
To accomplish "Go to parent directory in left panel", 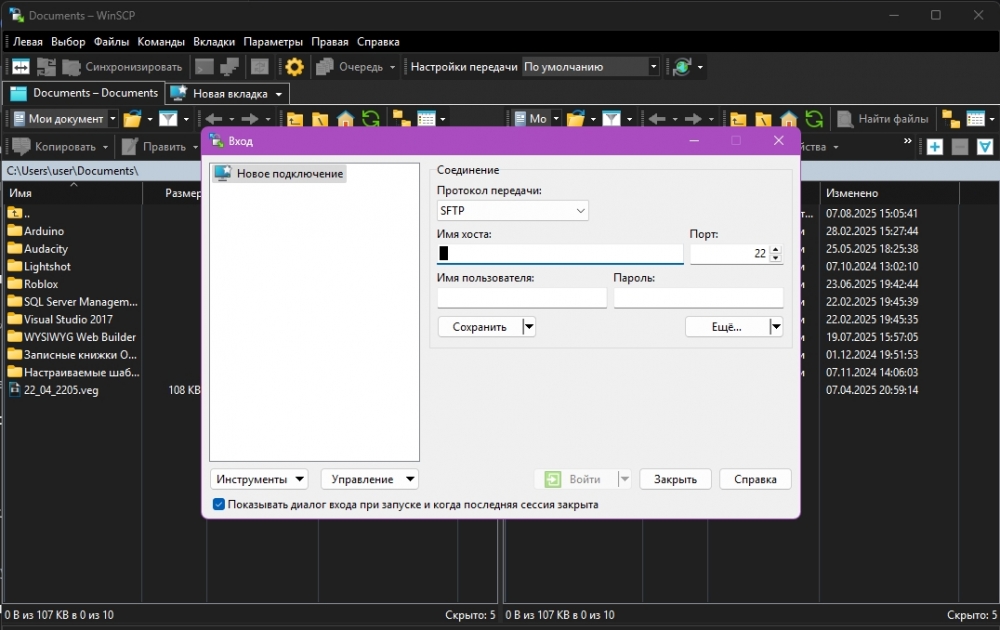I will click(x=294, y=119).
